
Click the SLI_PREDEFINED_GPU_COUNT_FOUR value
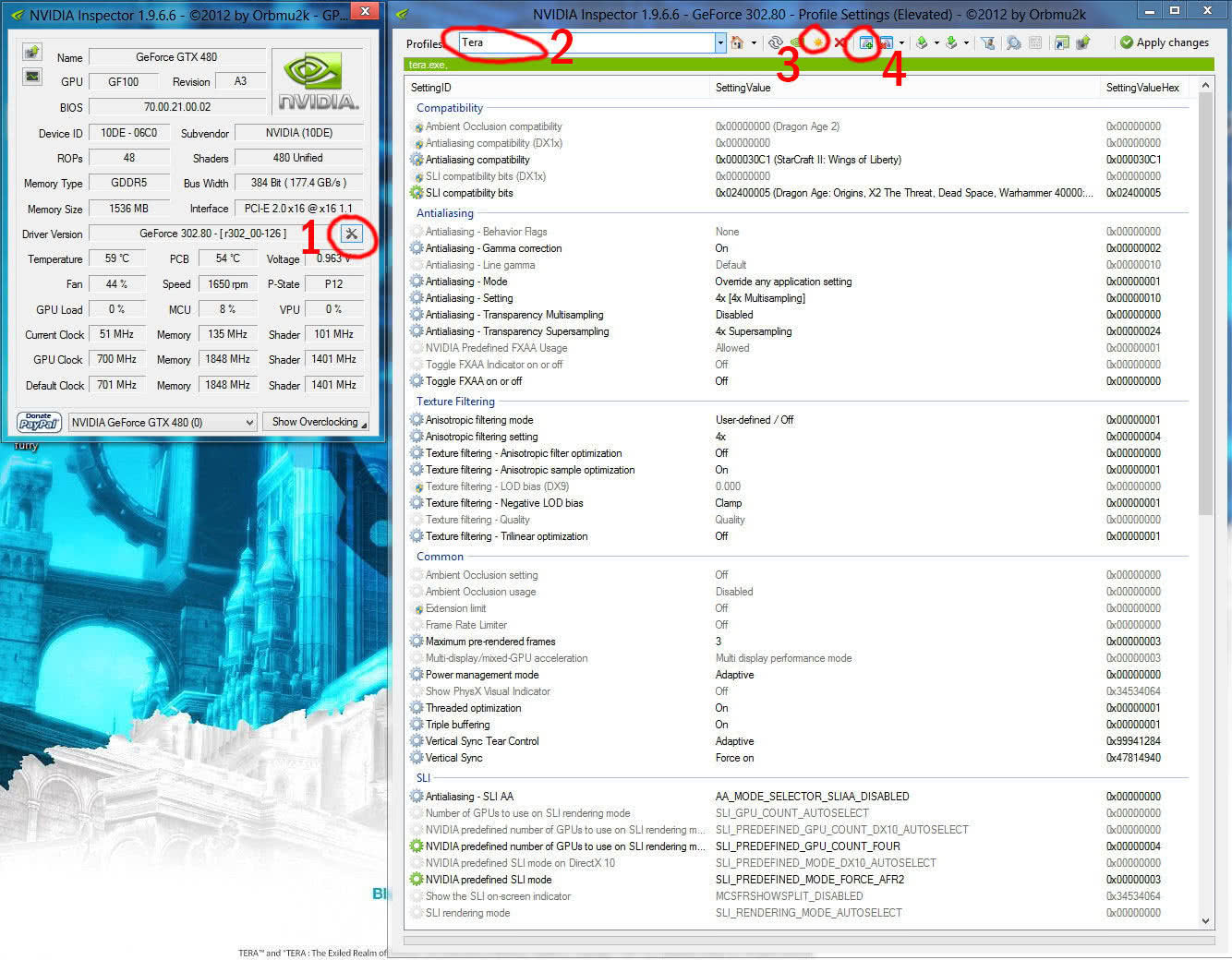pyautogui.click(x=807, y=846)
